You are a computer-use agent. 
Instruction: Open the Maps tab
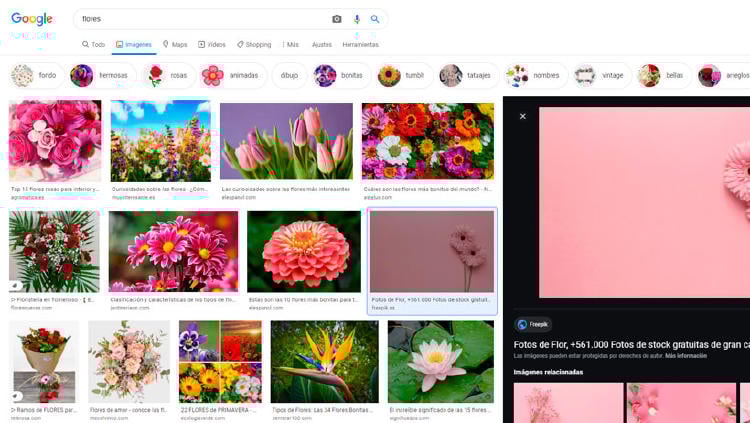pyautogui.click(x=174, y=45)
